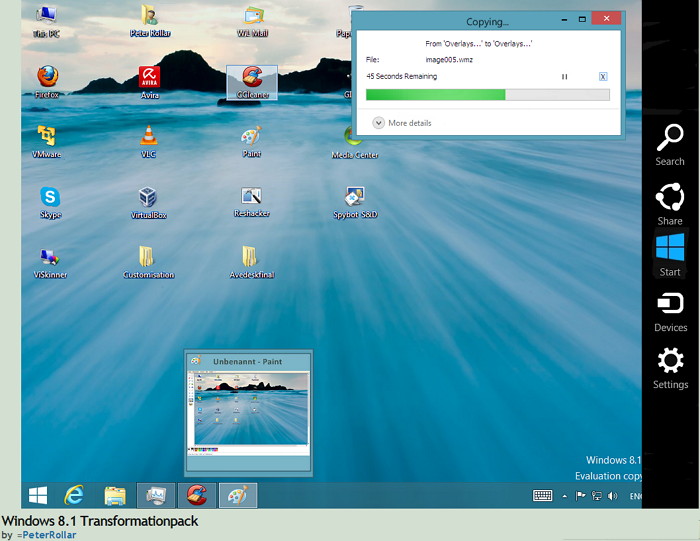
Task: Open VMware desktop shortcut
Action: 46,142
